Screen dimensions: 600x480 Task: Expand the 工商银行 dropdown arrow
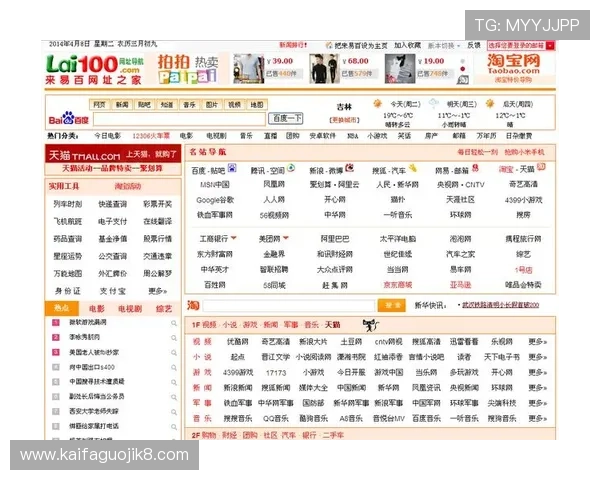pos(233,238)
